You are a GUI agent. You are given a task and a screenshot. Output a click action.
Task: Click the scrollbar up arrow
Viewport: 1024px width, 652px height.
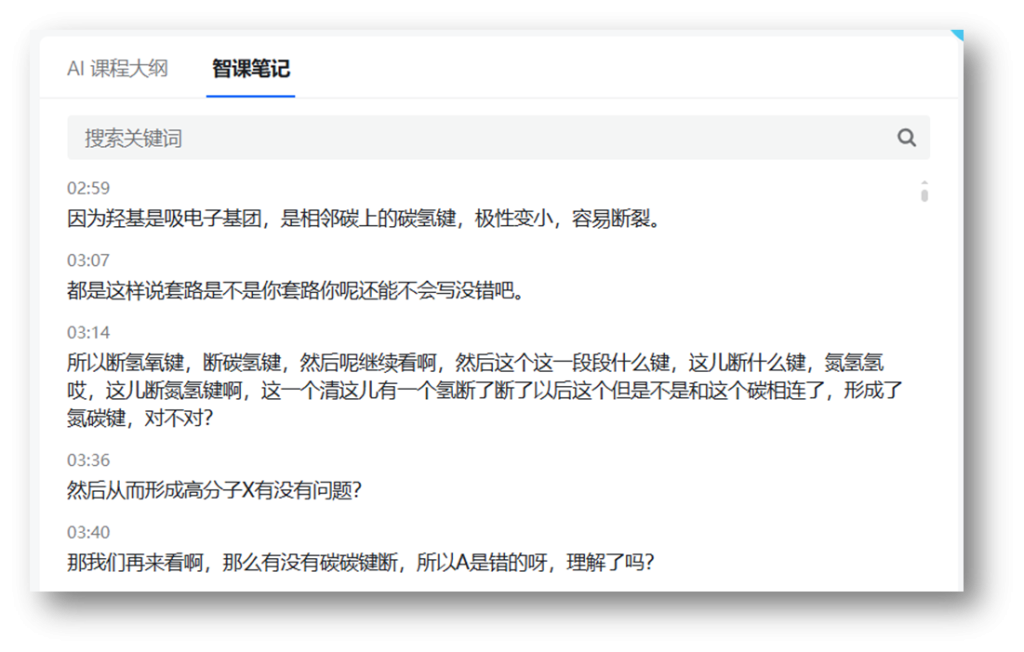[x=924, y=182]
